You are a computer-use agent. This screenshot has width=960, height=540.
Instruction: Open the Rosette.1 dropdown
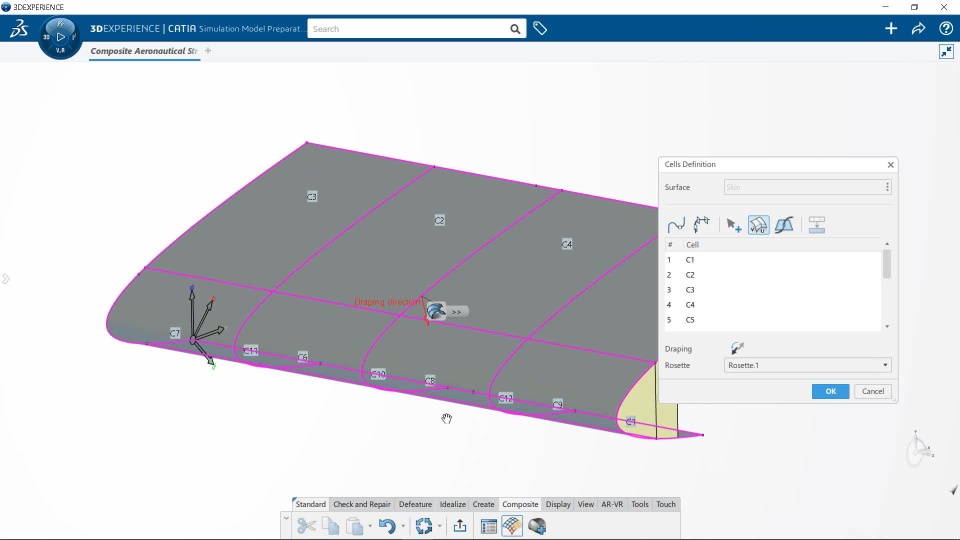[x=808, y=365]
